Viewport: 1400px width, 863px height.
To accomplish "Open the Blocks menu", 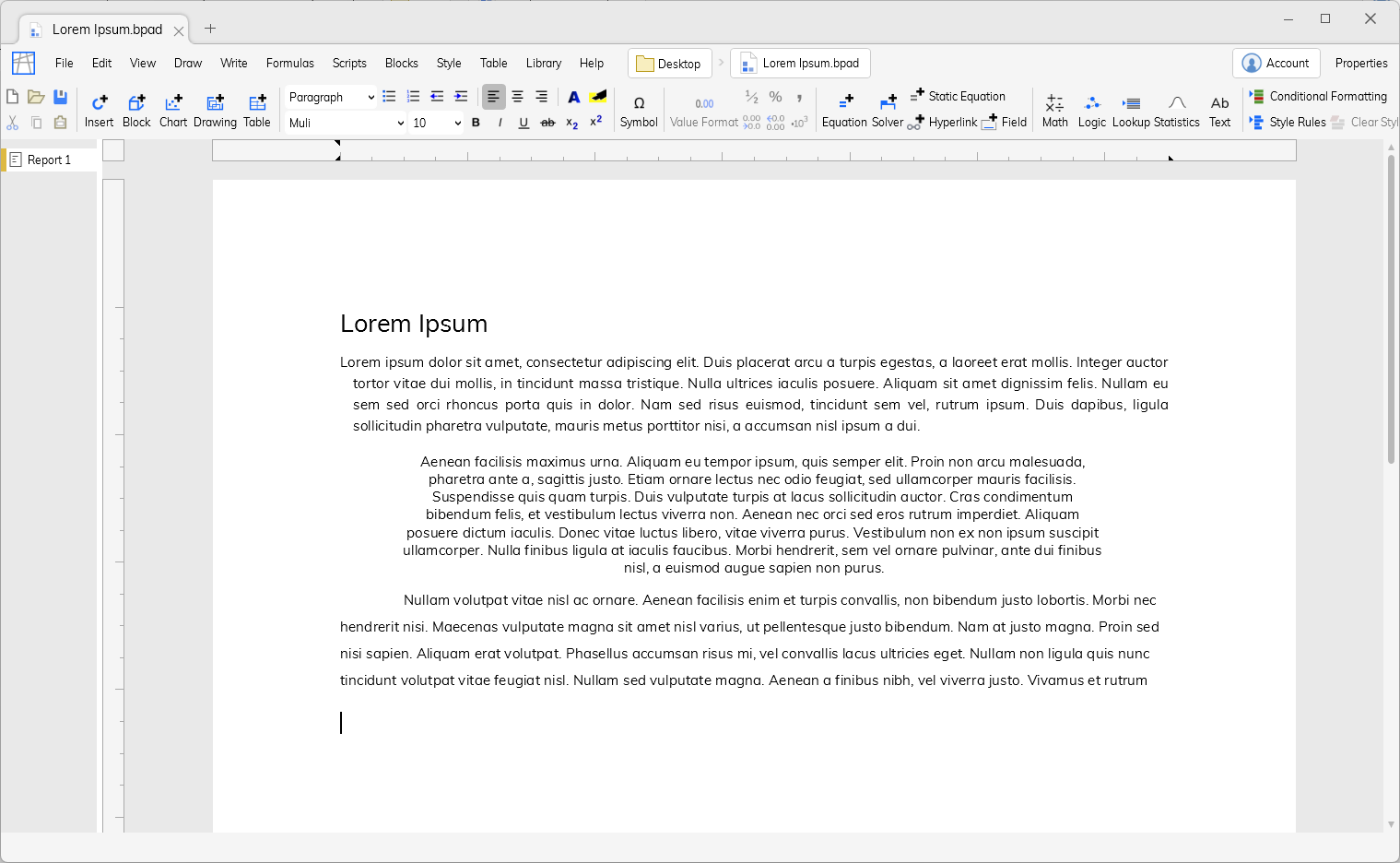I will (x=402, y=63).
